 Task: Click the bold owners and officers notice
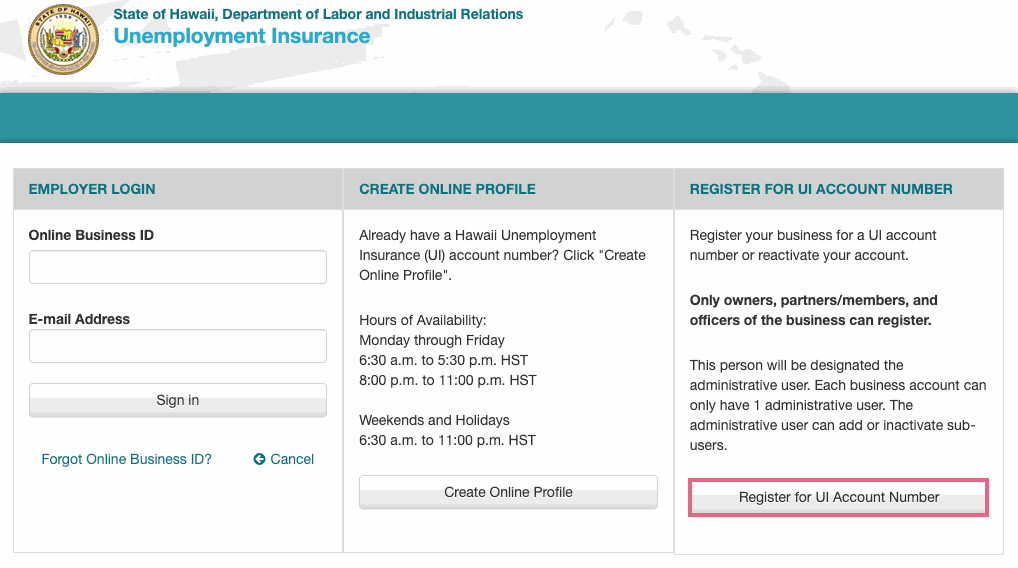point(813,310)
